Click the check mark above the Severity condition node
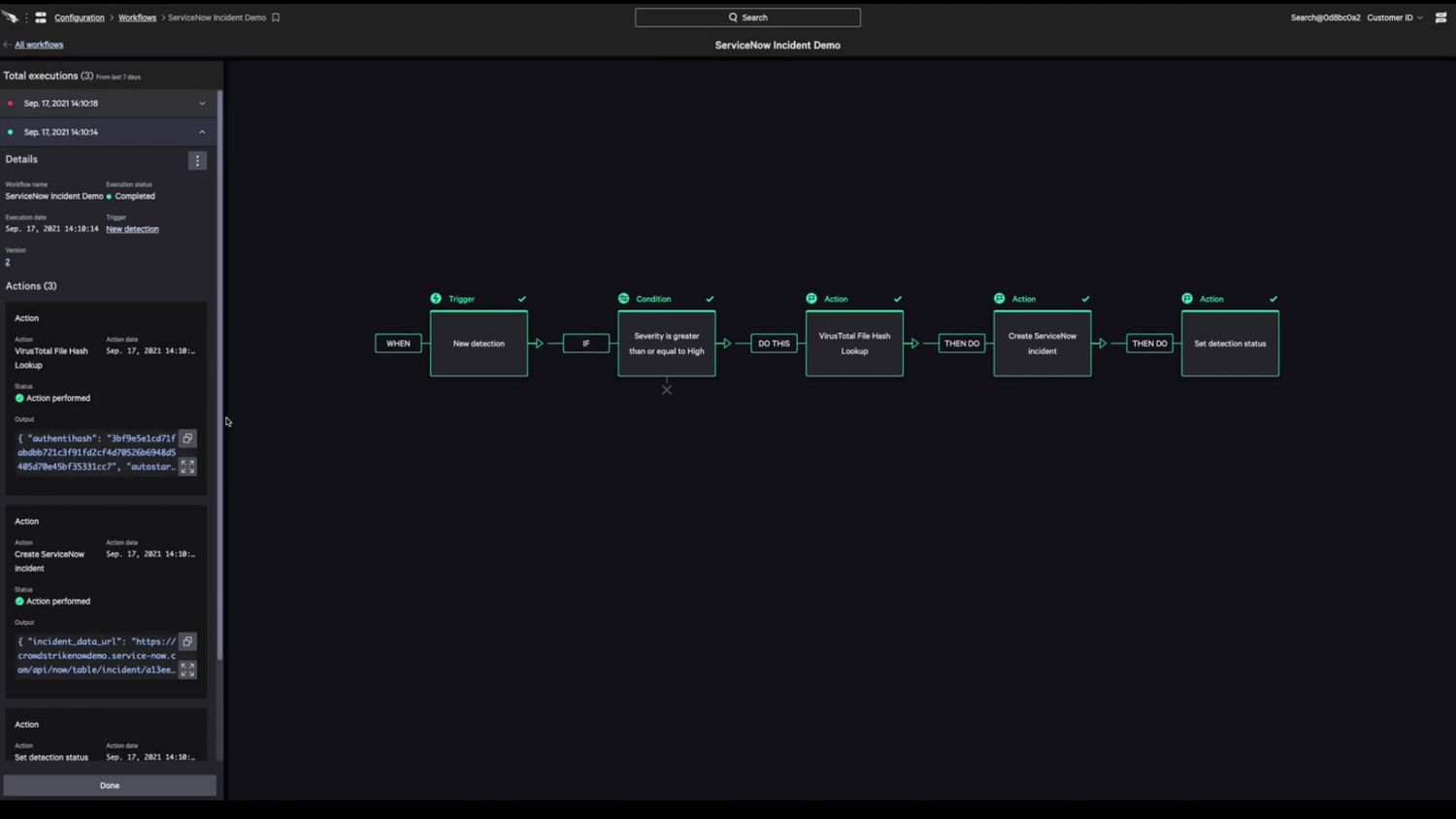 pyautogui.click(x=710, y=299)
